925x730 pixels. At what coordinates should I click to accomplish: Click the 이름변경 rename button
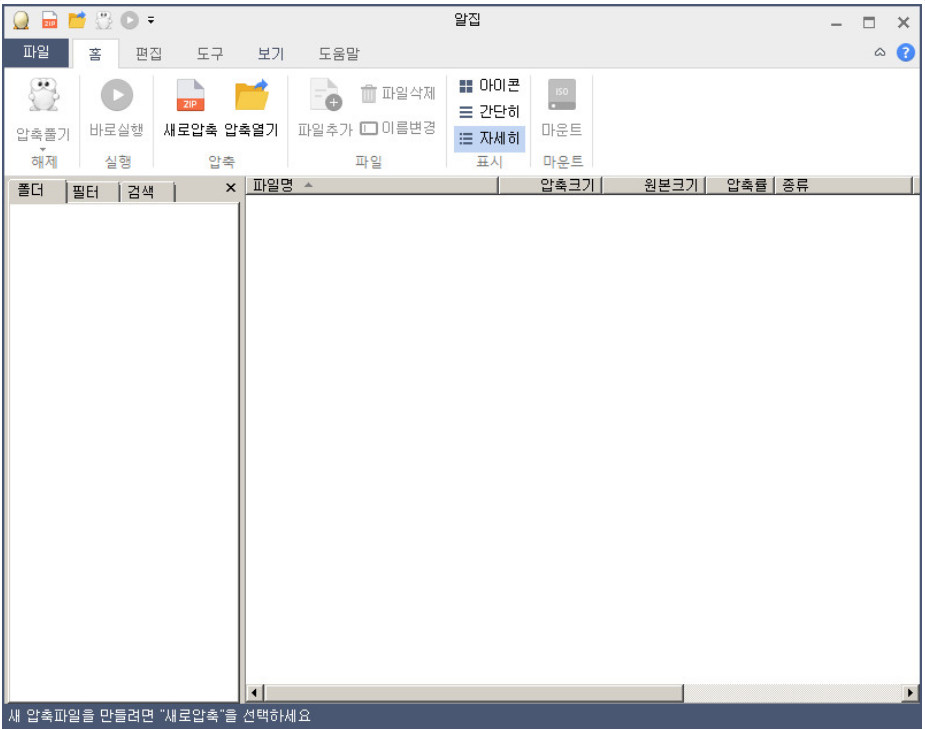coord(398,128)
